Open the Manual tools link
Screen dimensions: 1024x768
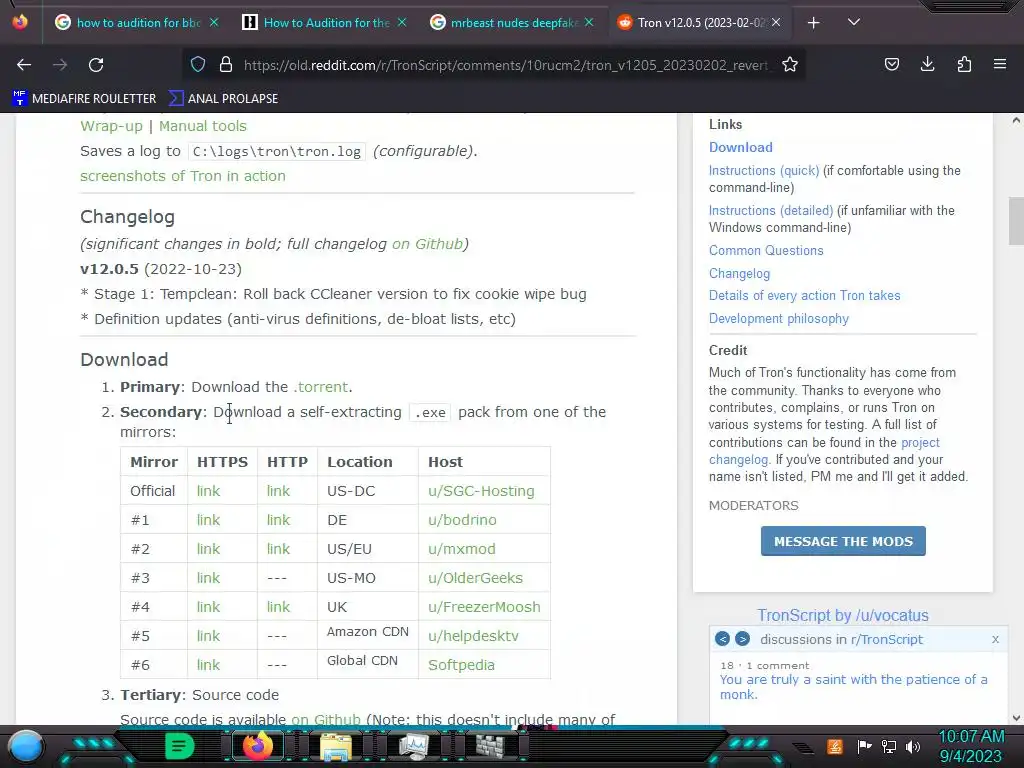202,126
